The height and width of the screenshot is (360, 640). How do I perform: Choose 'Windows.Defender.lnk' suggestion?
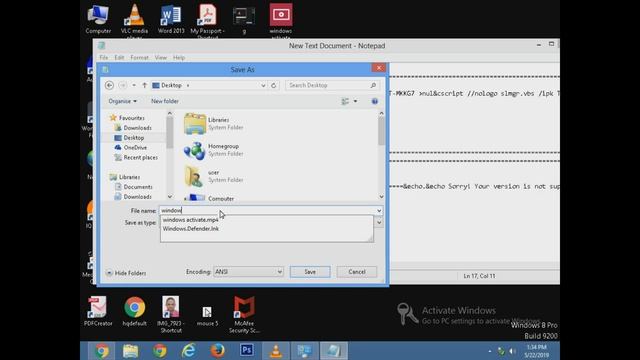[x=191, y=229]
